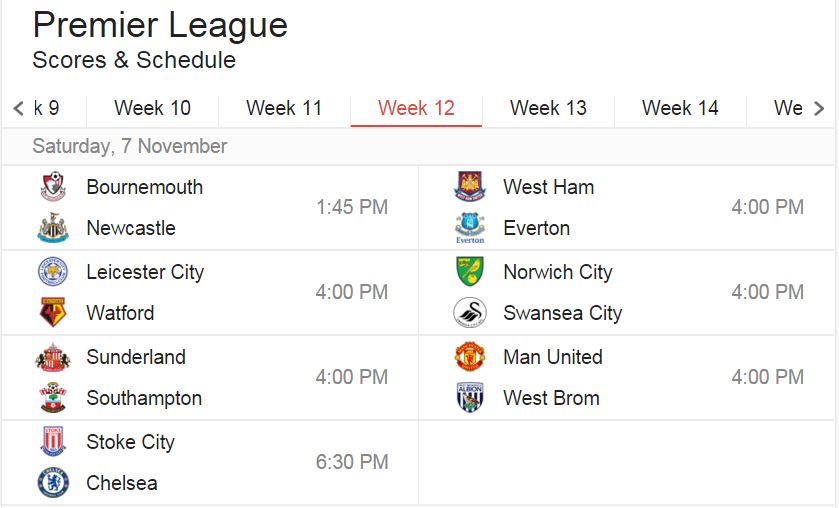Switch to the Week 13 tab
Image resolution: width=839 pixels, height=508 pixels.
click(548, 109)
